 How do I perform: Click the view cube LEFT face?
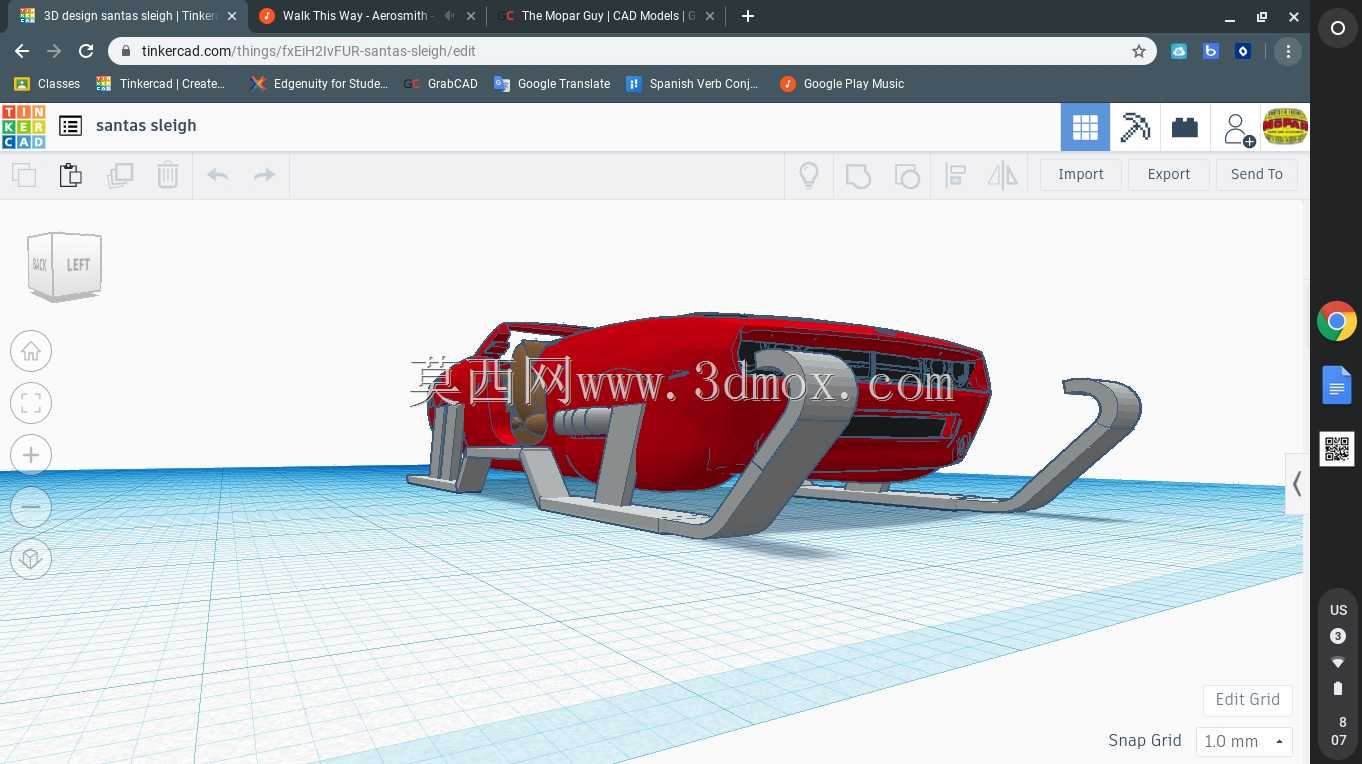click(x=78, y=265)
